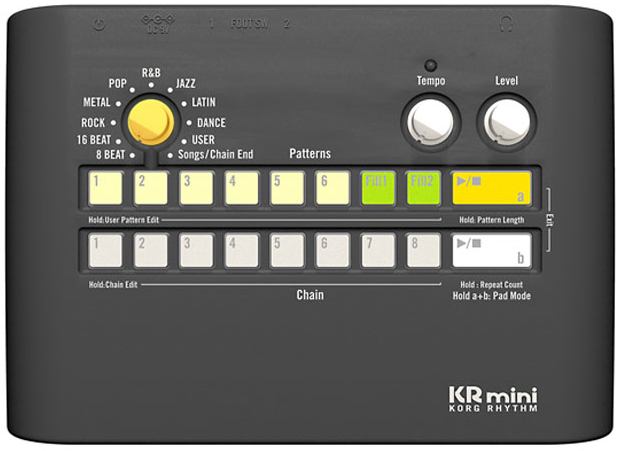
Task: Click the tempo LED indicator above Tempo
Action: pyautogui.click(x=431, y=65)
